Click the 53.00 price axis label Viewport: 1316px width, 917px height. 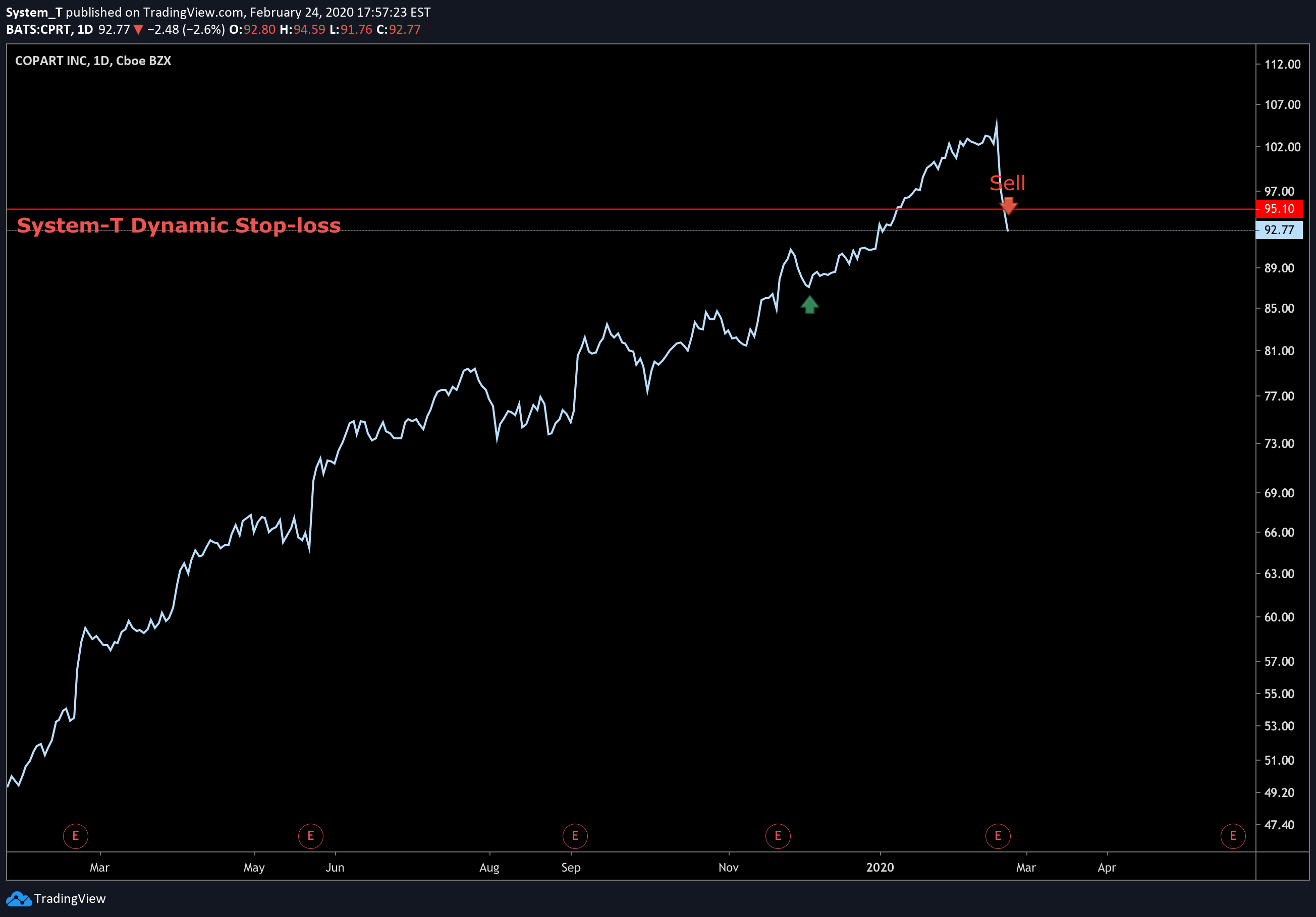pos(1279,726)
